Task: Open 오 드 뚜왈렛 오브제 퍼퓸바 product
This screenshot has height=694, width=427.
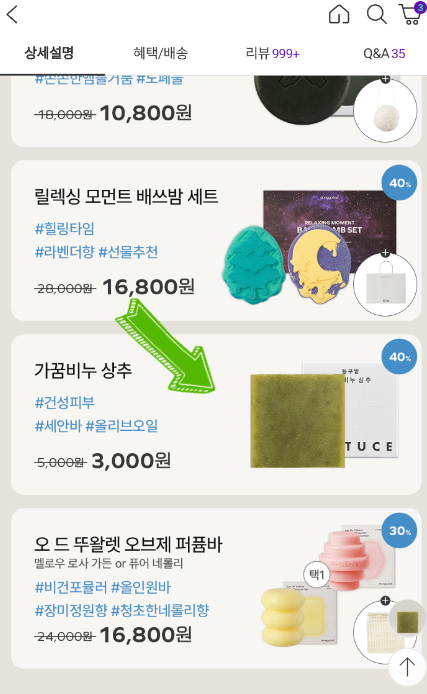Action: 128,544
